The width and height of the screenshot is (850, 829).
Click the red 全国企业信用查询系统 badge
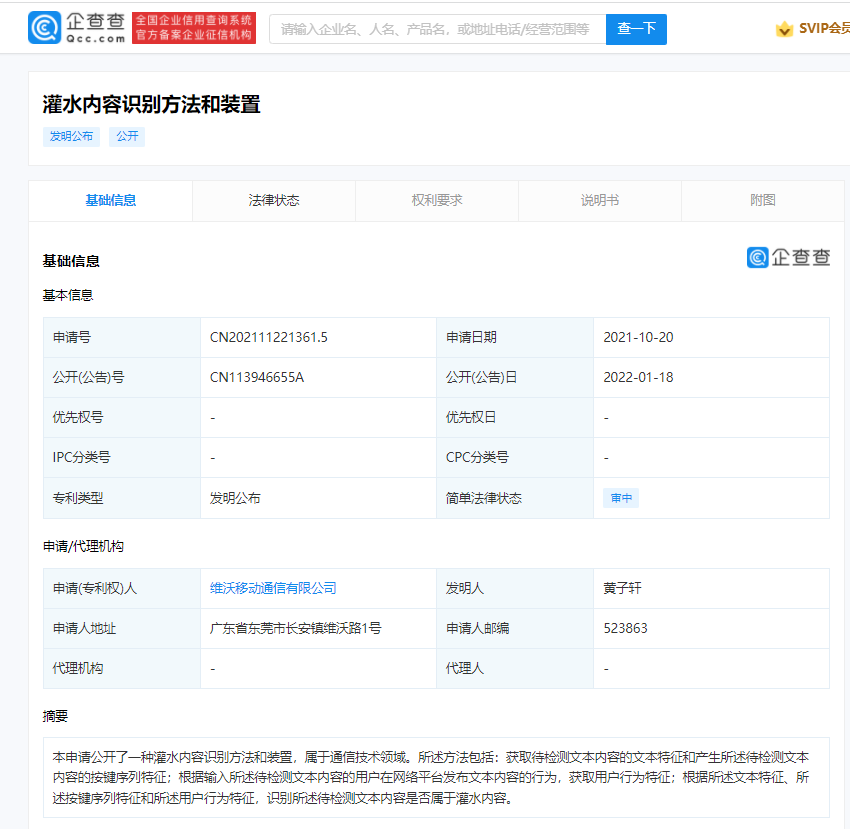(193, 27)
